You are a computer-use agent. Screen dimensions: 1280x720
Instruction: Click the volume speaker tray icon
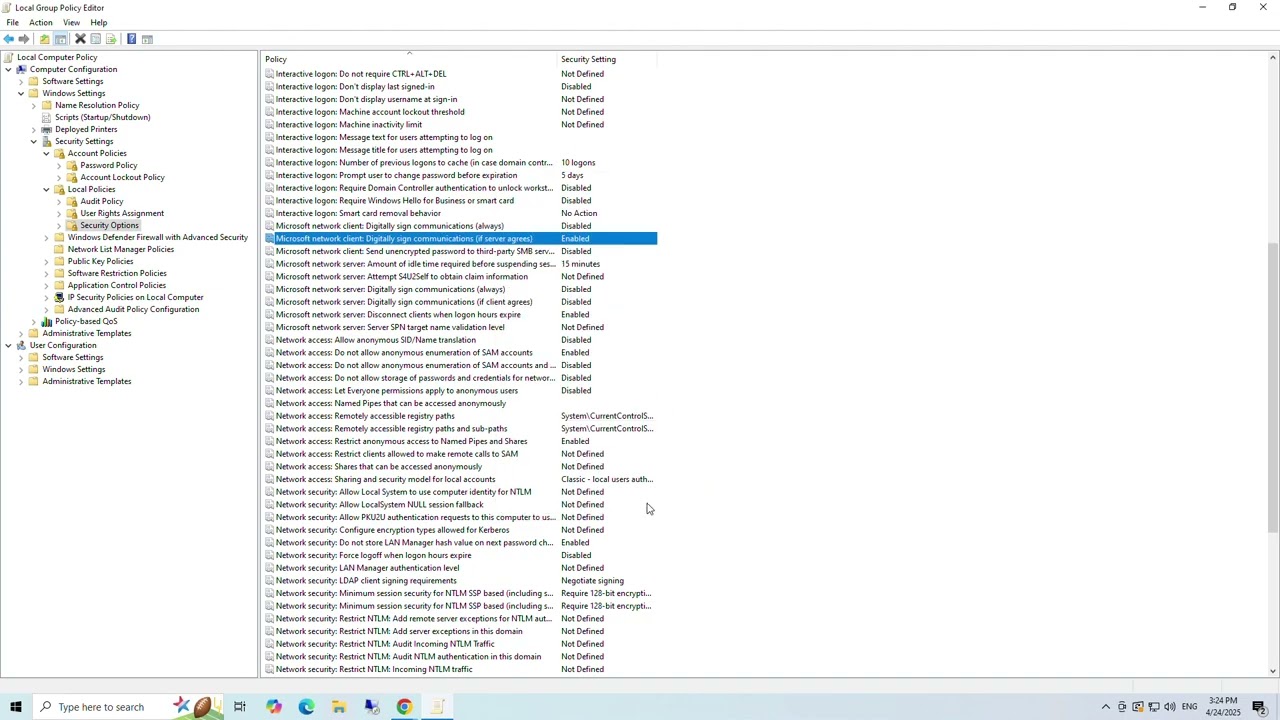1170,707
